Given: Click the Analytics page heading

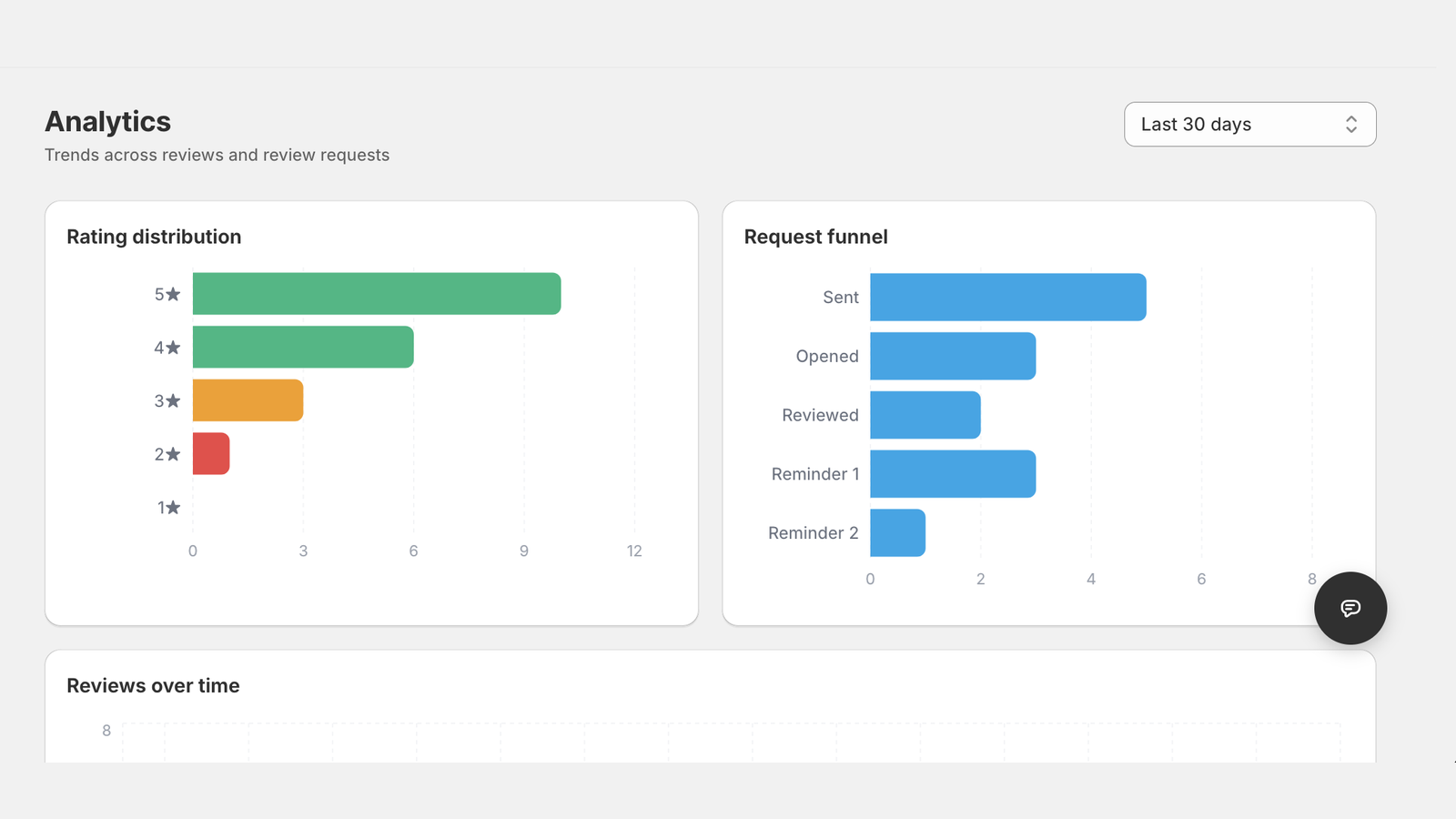Looking at the screenshot, I should (107, 122).
